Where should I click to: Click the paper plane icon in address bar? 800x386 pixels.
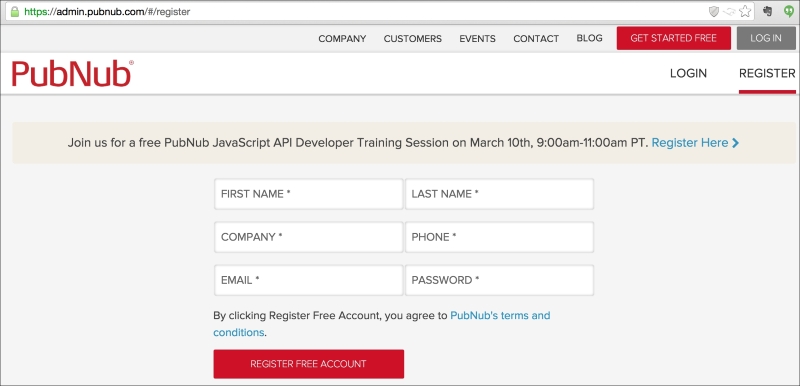729,12
